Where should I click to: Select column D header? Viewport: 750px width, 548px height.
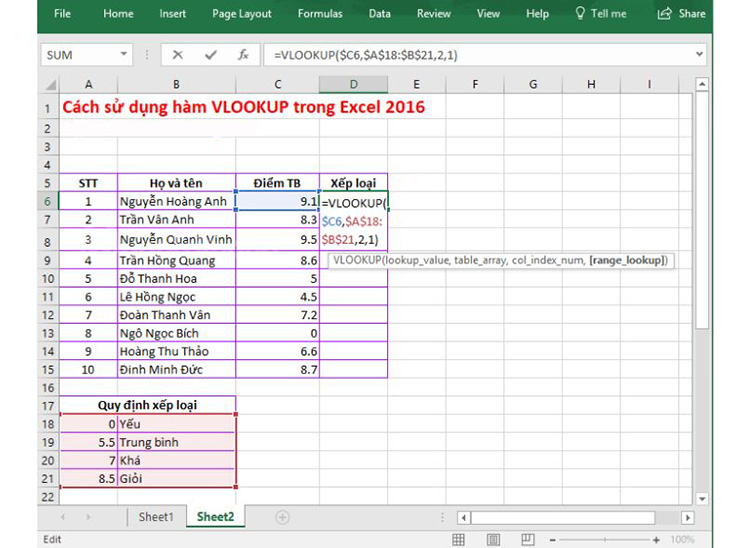click(353, 85)
